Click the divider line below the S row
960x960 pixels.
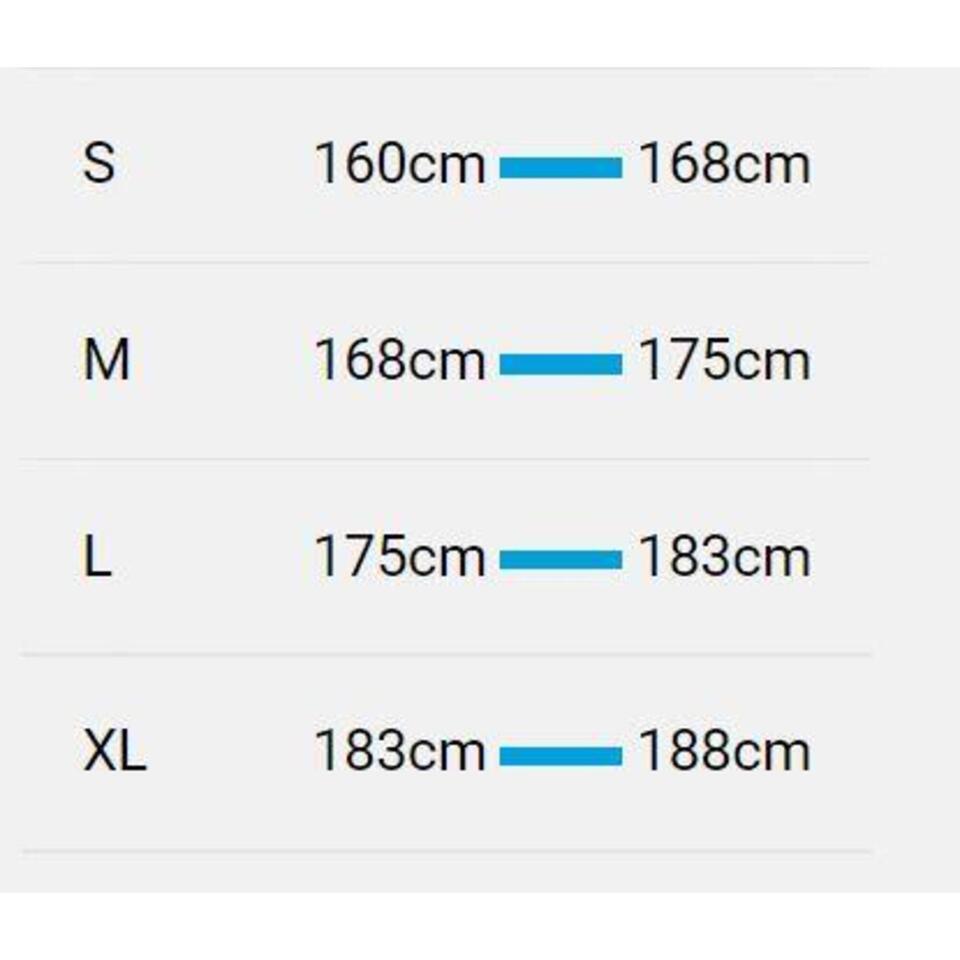[446, 263]
